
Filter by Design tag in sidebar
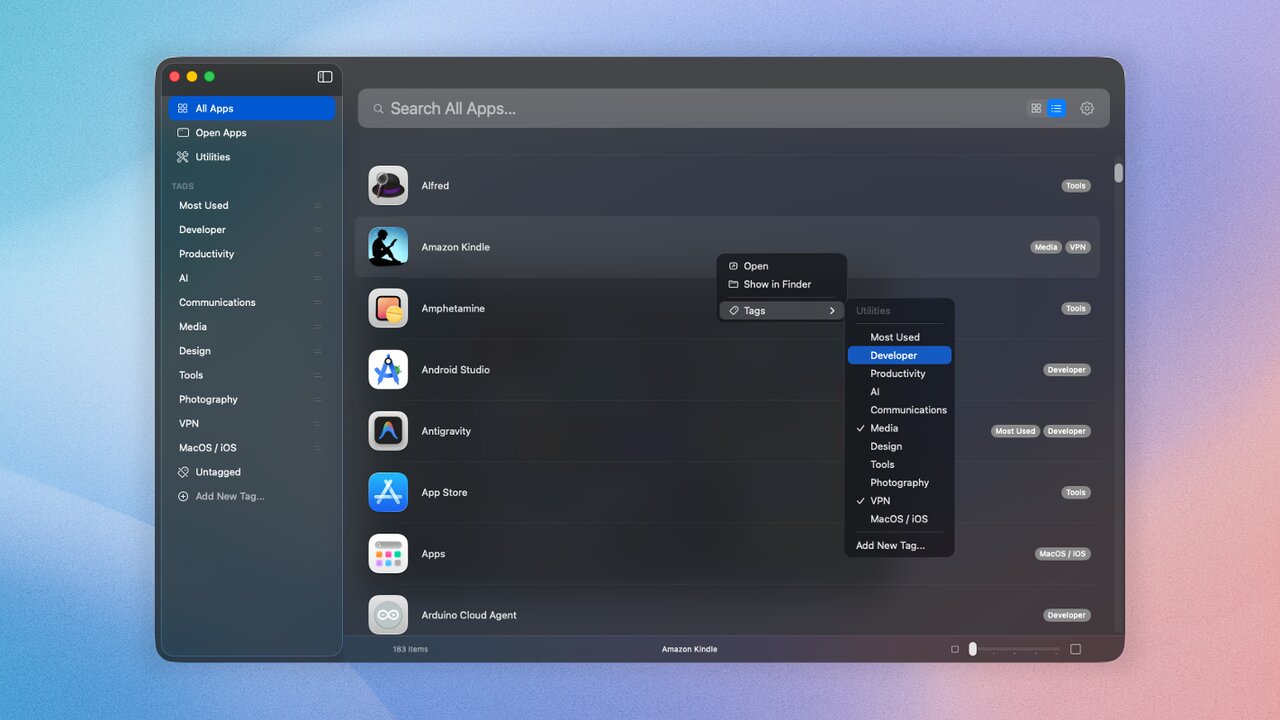[x=252, y=351]
